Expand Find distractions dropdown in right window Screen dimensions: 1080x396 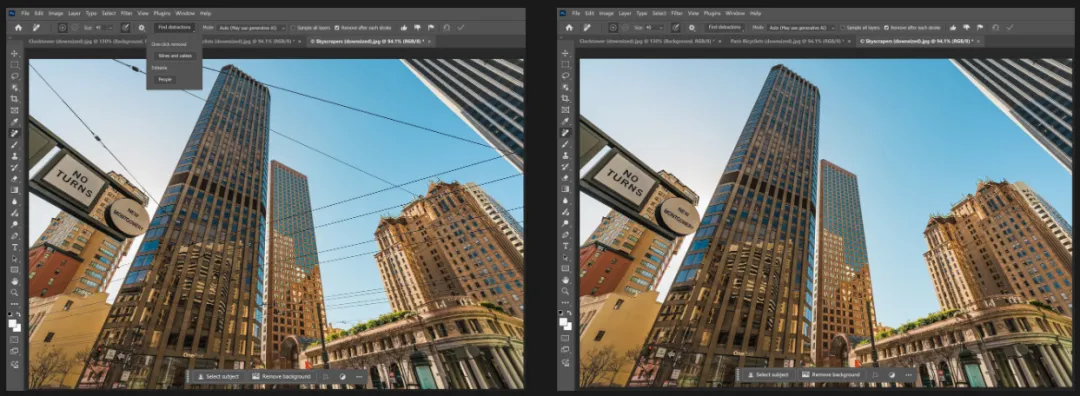[x=726, y=28]
